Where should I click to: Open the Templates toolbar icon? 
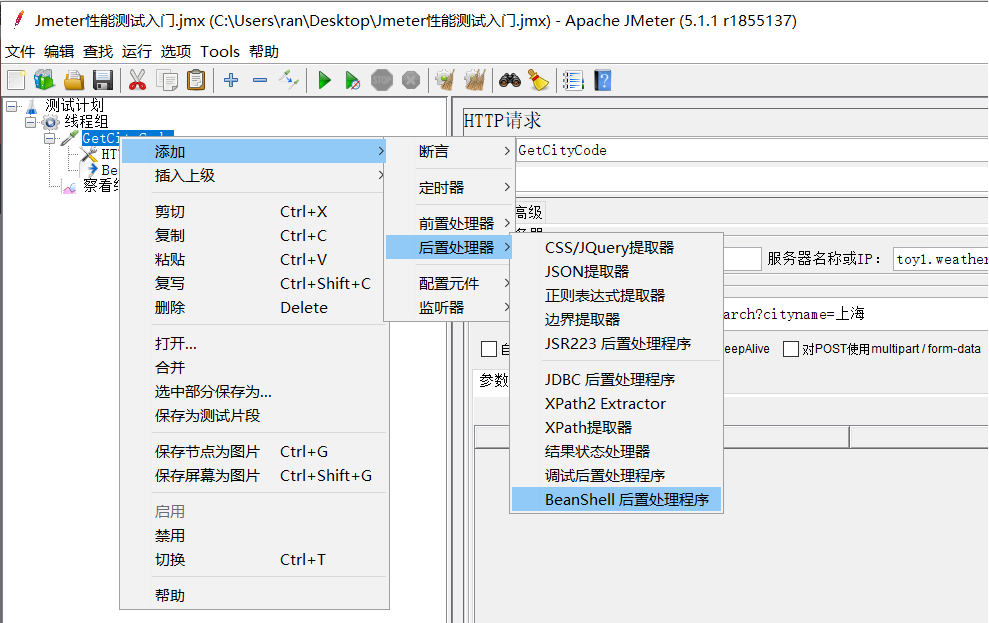(44, 81)
